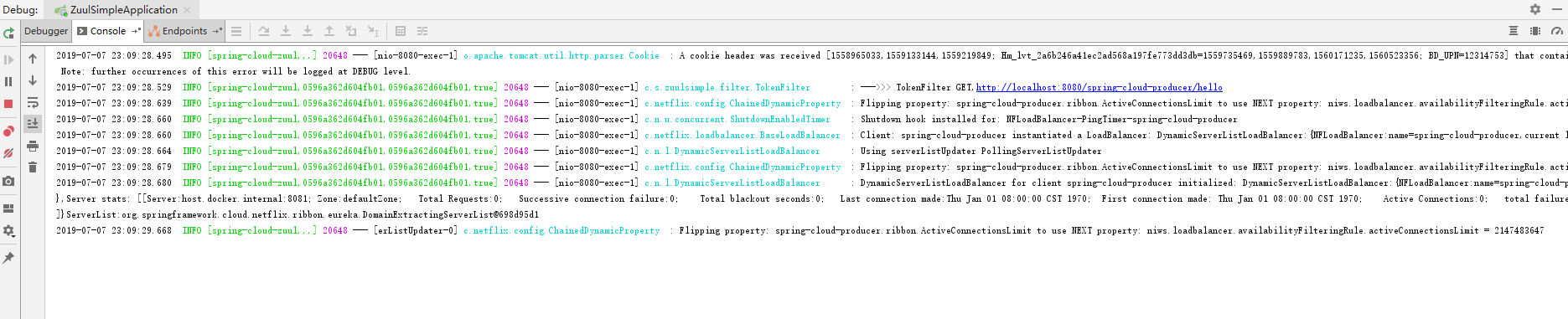Rerun ZuulSimpleApplication with the green rerun arrow
The width and height of the screenshot is (1568, 319).
pyautogui.click(x=8, y=33)
